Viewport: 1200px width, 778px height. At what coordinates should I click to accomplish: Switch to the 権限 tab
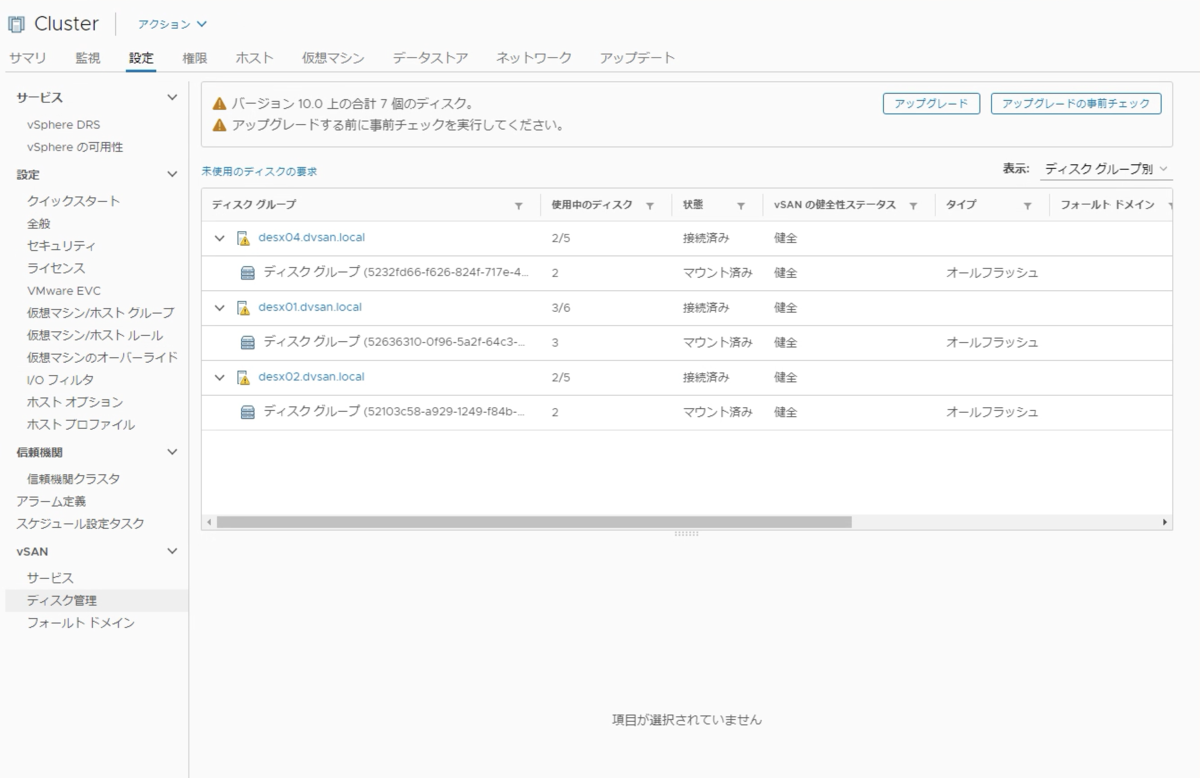(x=195, y=58)
